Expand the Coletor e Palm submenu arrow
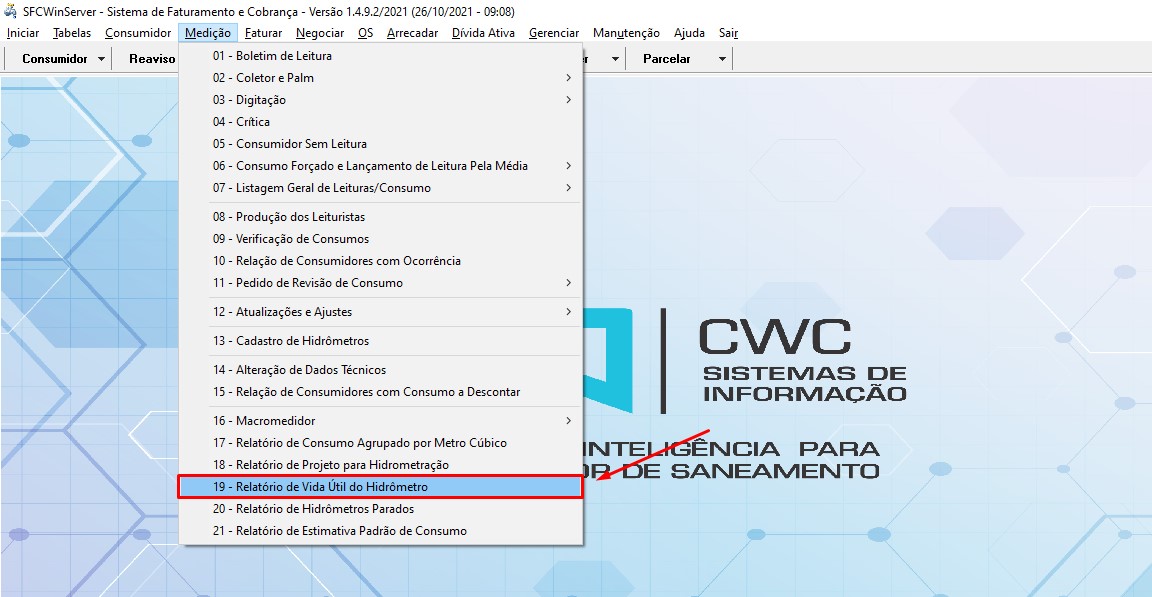The height and width of the screenshot is (597, 1152). click(568, 78)
